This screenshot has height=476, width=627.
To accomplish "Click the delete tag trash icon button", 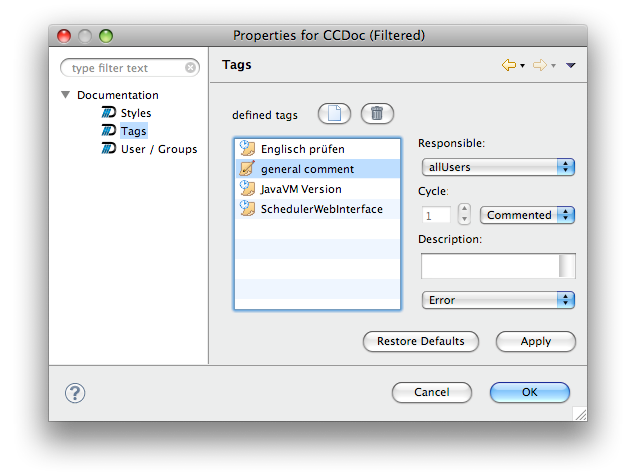I will tap(377, 114).
